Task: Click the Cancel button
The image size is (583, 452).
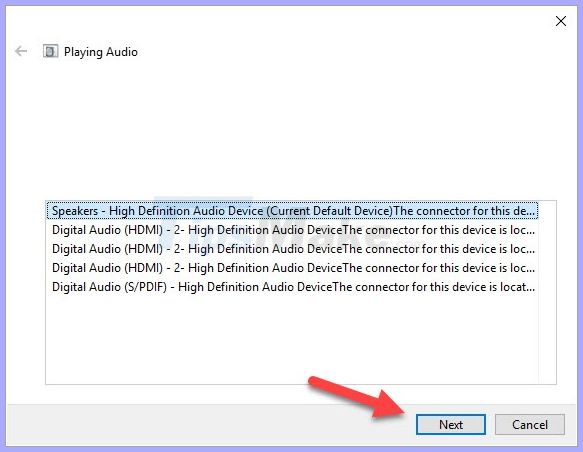Action: click(x=529, y=424)
